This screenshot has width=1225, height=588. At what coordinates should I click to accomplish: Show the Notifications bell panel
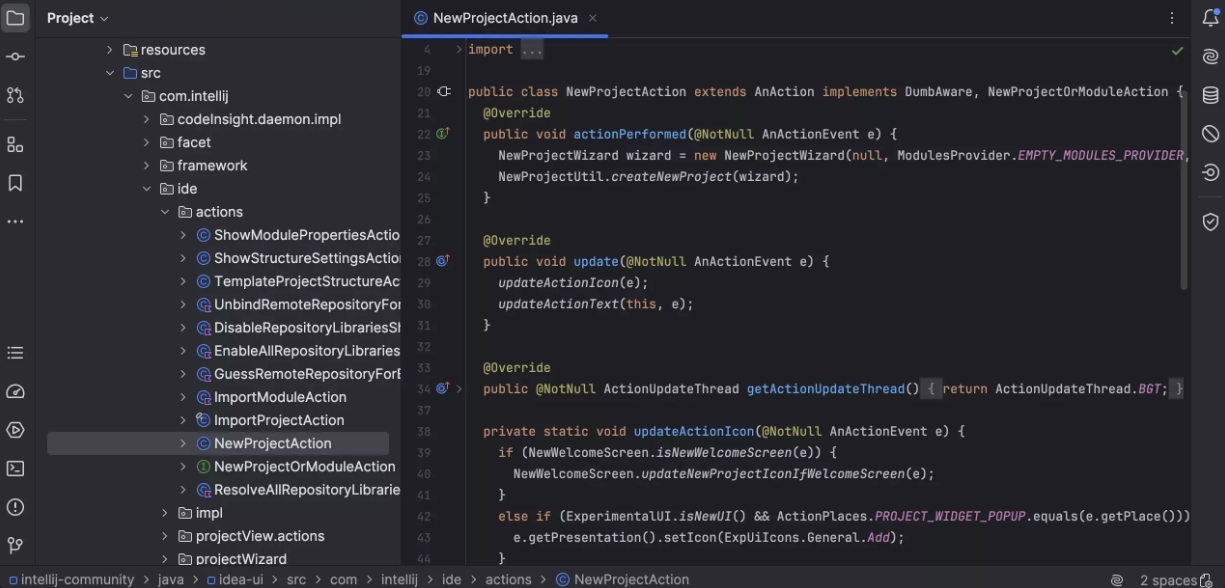(x=1210, y=18)
